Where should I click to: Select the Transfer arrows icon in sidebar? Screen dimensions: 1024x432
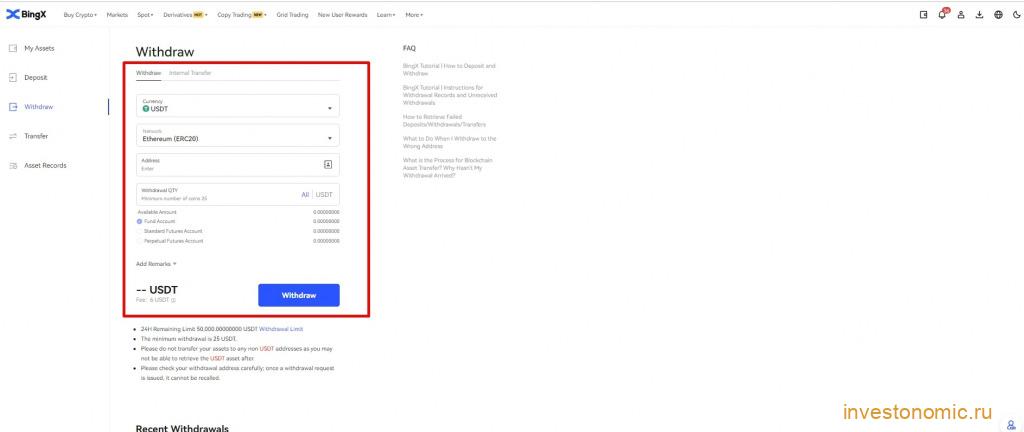(12, 136)
